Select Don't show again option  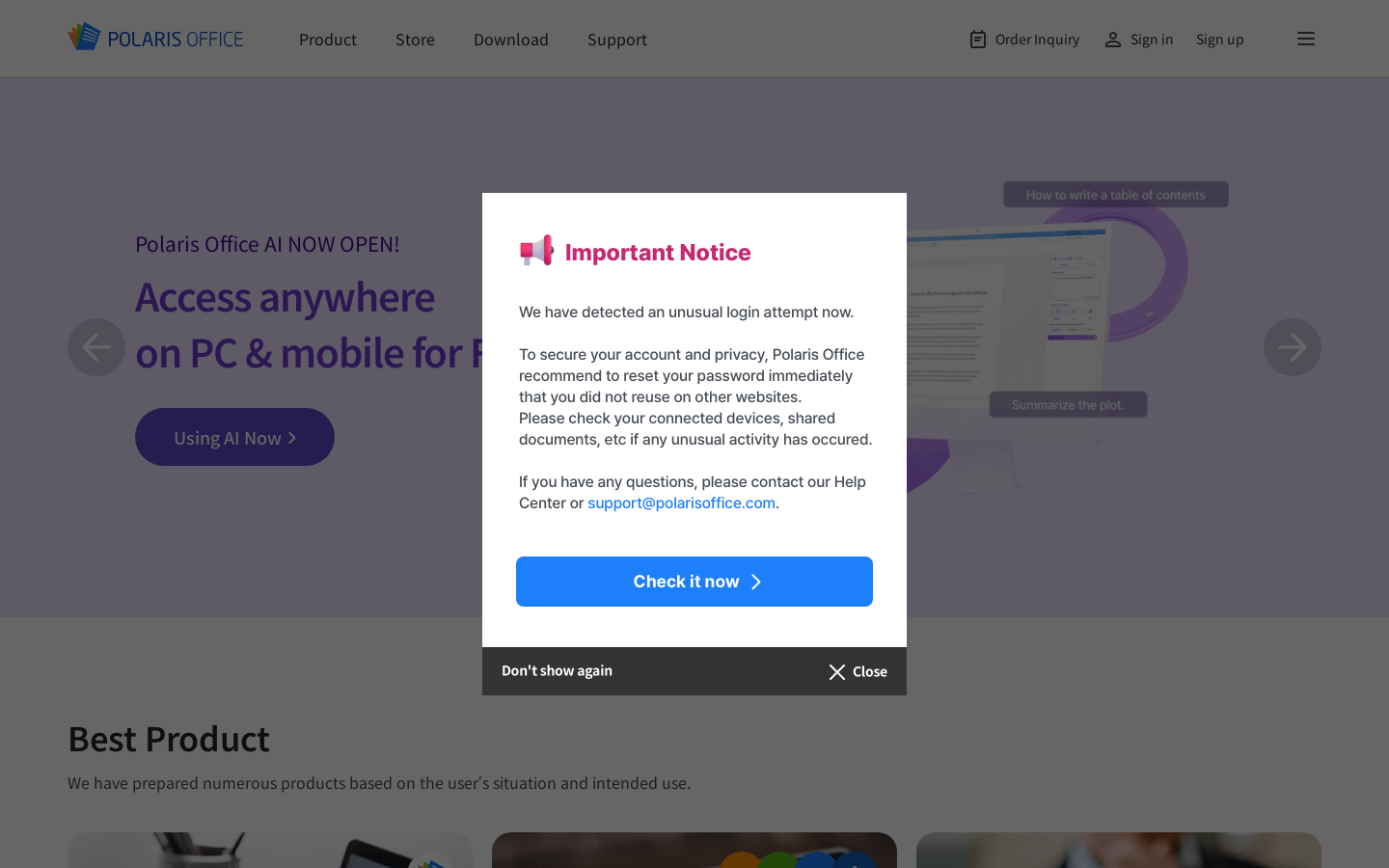point(557,670)
